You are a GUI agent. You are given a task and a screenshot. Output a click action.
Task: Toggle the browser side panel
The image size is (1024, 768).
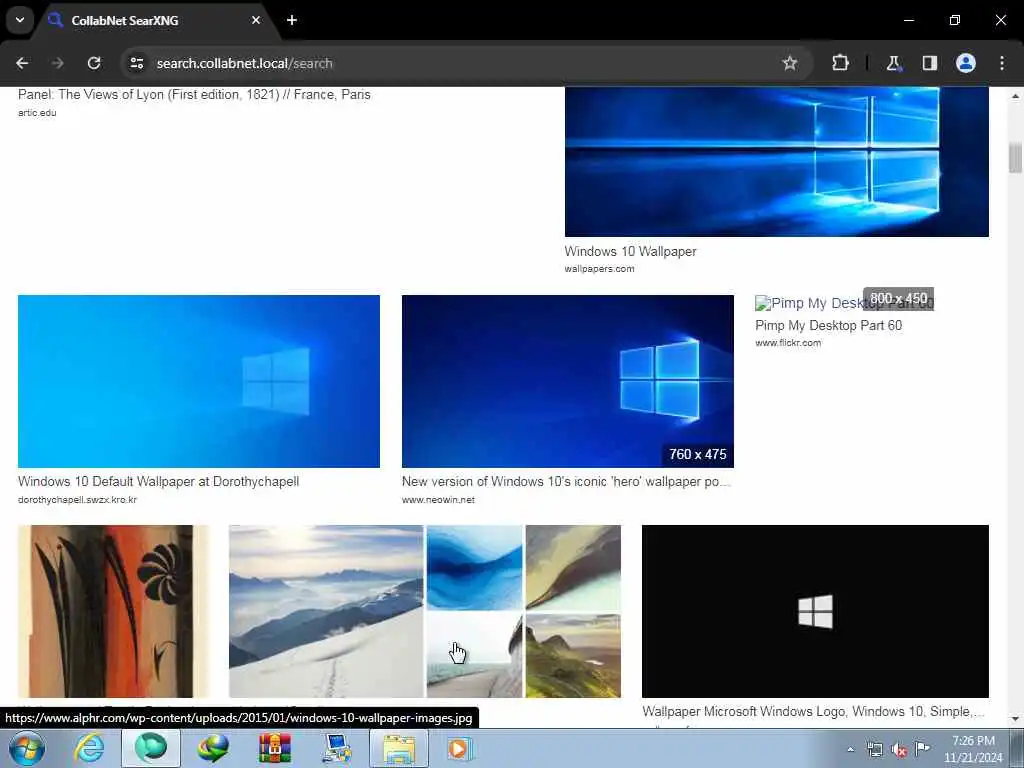(929, 63)
